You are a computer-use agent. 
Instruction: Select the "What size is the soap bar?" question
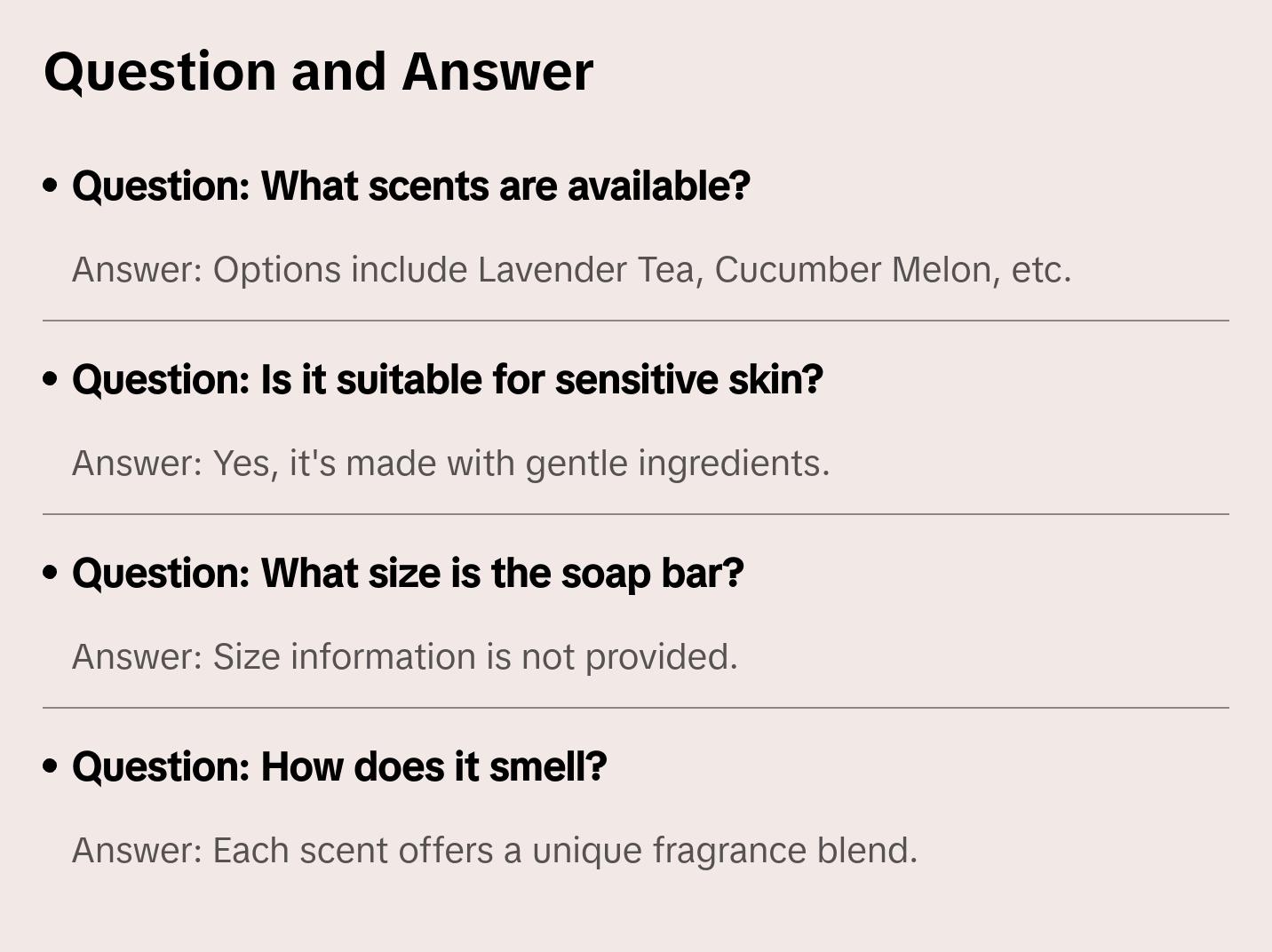[x=408, y=574]
